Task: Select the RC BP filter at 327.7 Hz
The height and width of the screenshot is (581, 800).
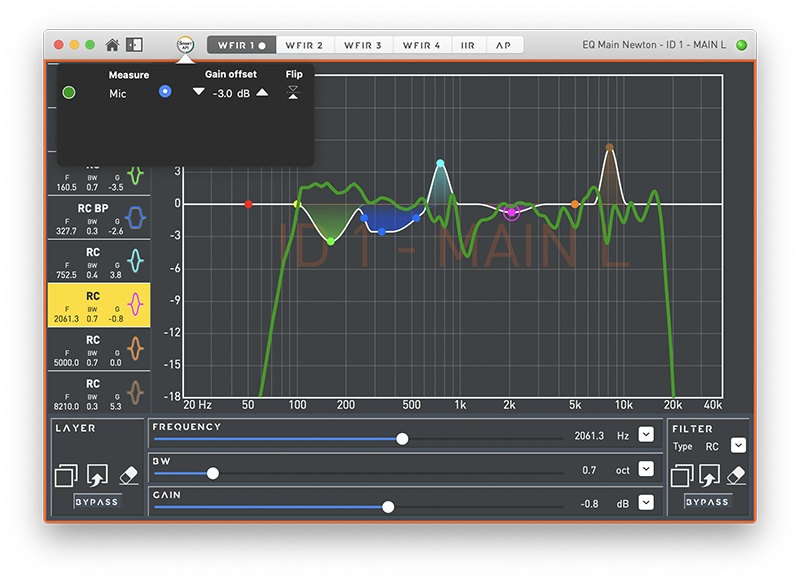Action: (99, 218)
